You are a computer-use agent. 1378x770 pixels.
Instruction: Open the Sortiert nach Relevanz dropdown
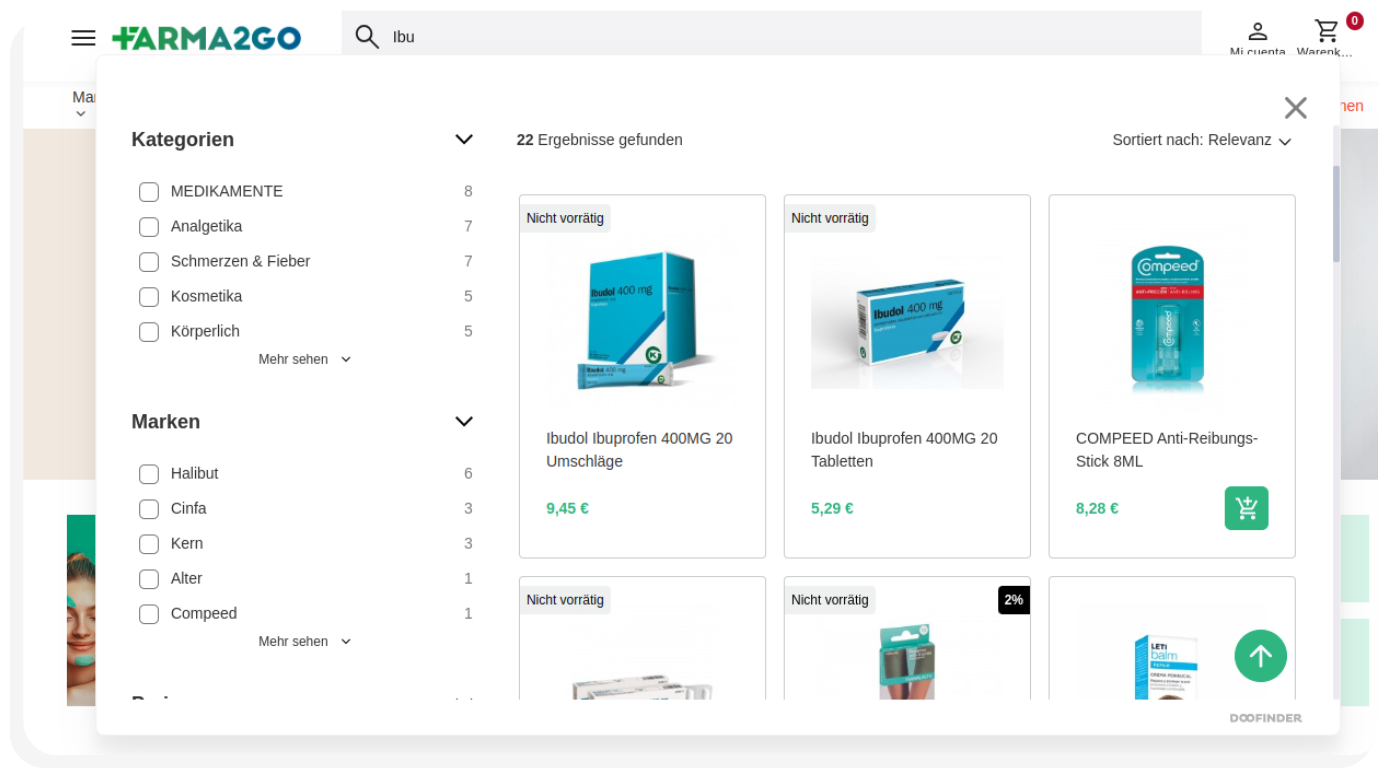pos(1201,140)
